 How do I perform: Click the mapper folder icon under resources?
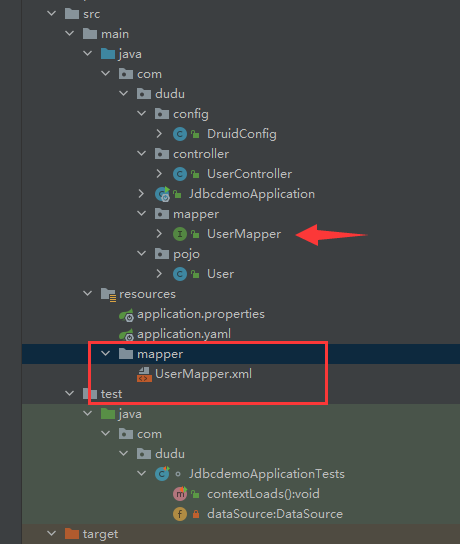(126, 354)
